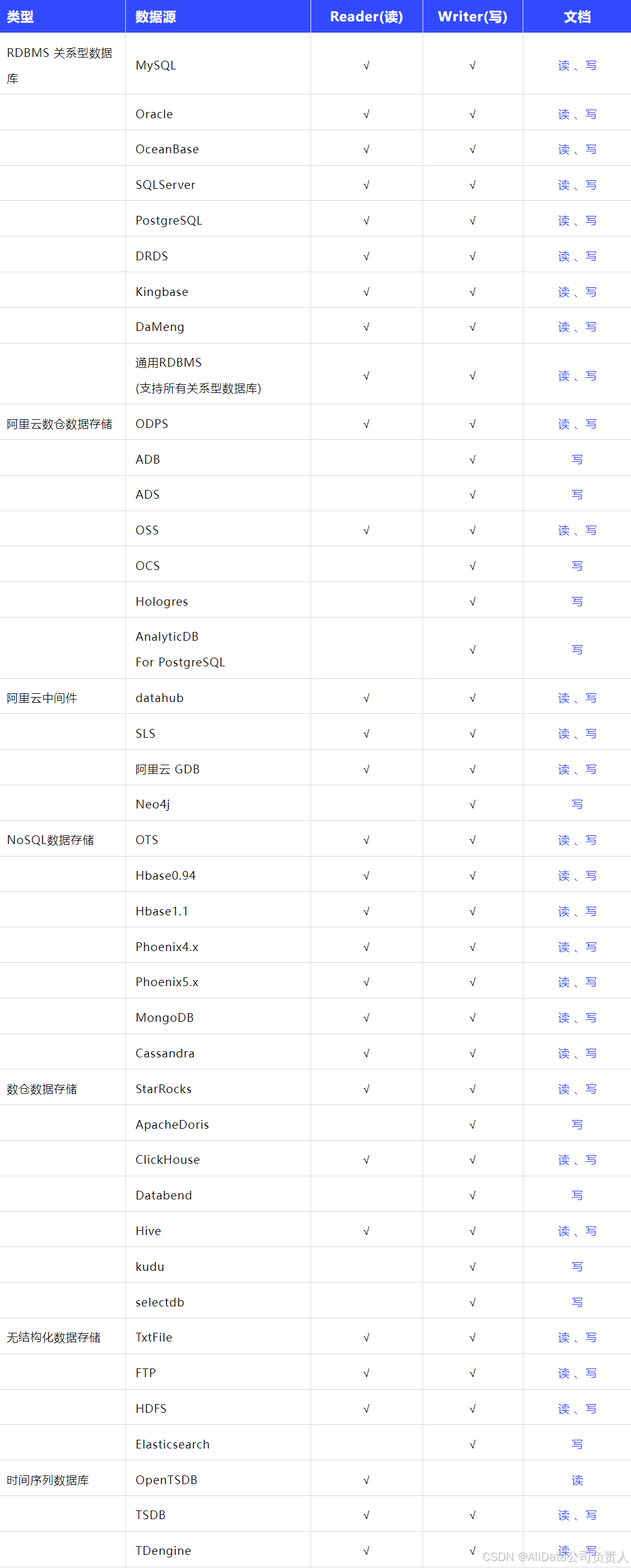Open MongoDB write documentation link
Viewport: 631px width, 1568px height.
(x=591, y=1018)
